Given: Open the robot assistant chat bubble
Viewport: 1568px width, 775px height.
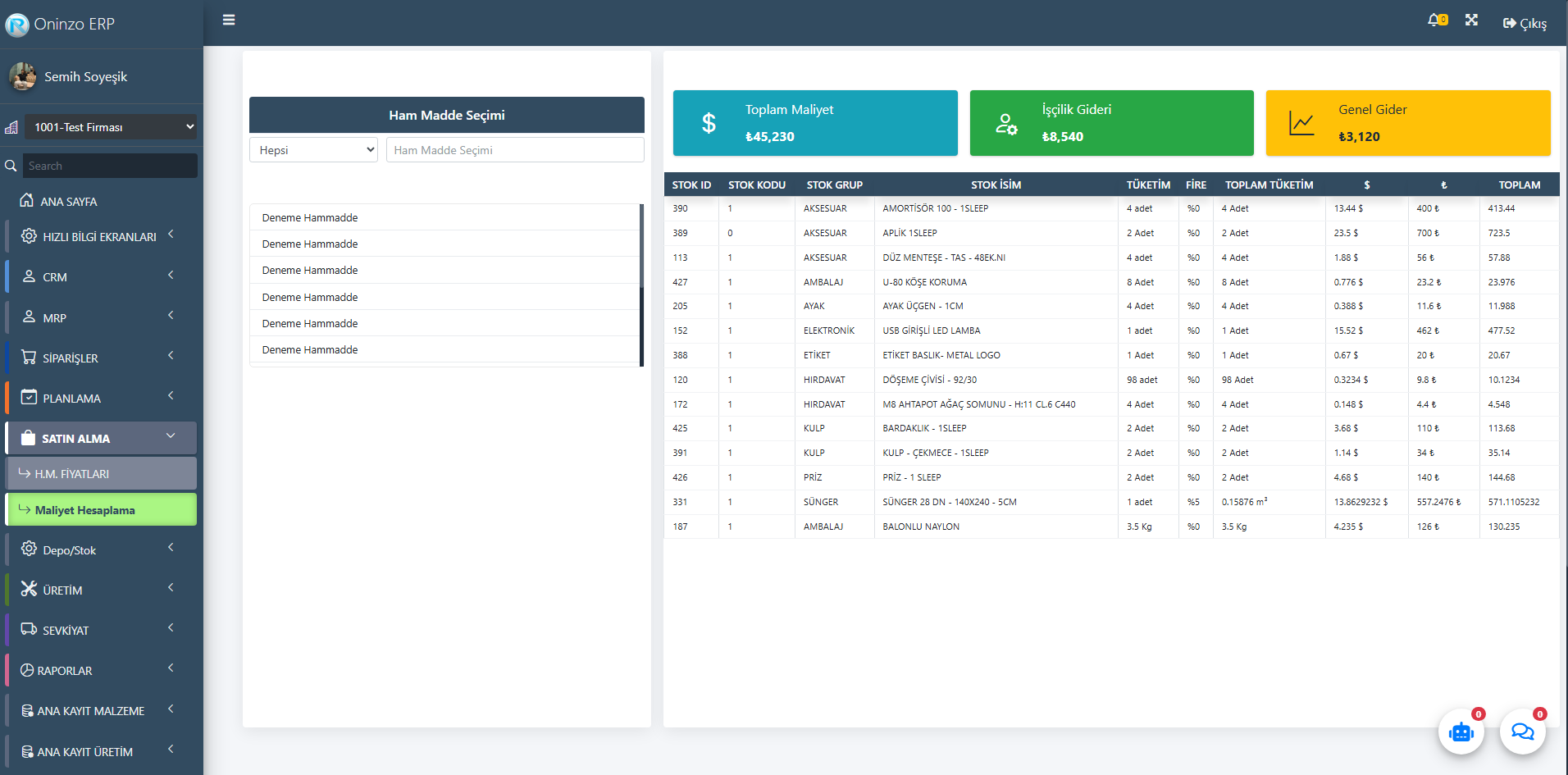Looking at the screenshot, I should pyautogui.click(x=1461, y=732).
